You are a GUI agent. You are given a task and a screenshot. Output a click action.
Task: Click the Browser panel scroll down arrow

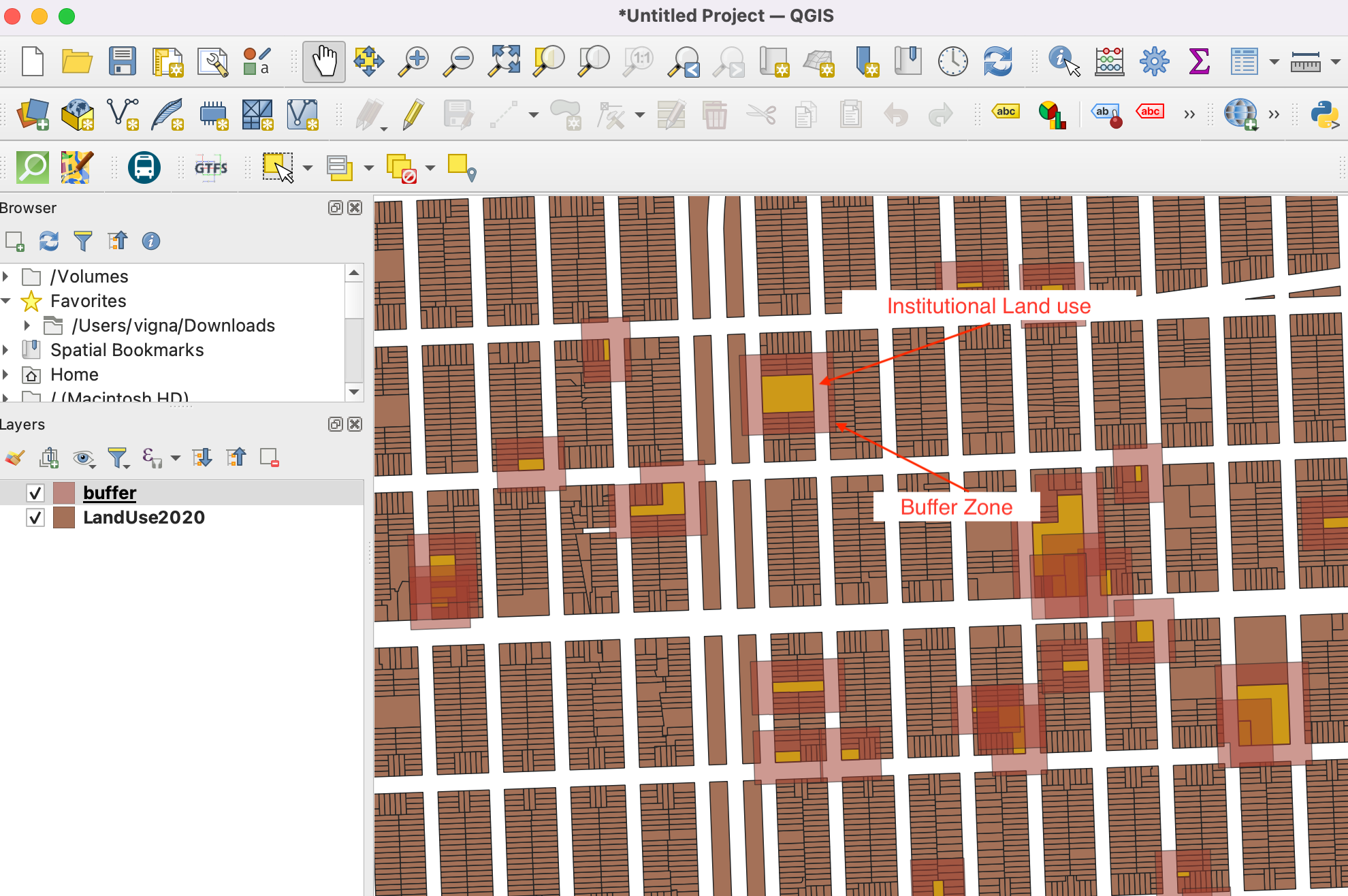click(x=354, y=391)
